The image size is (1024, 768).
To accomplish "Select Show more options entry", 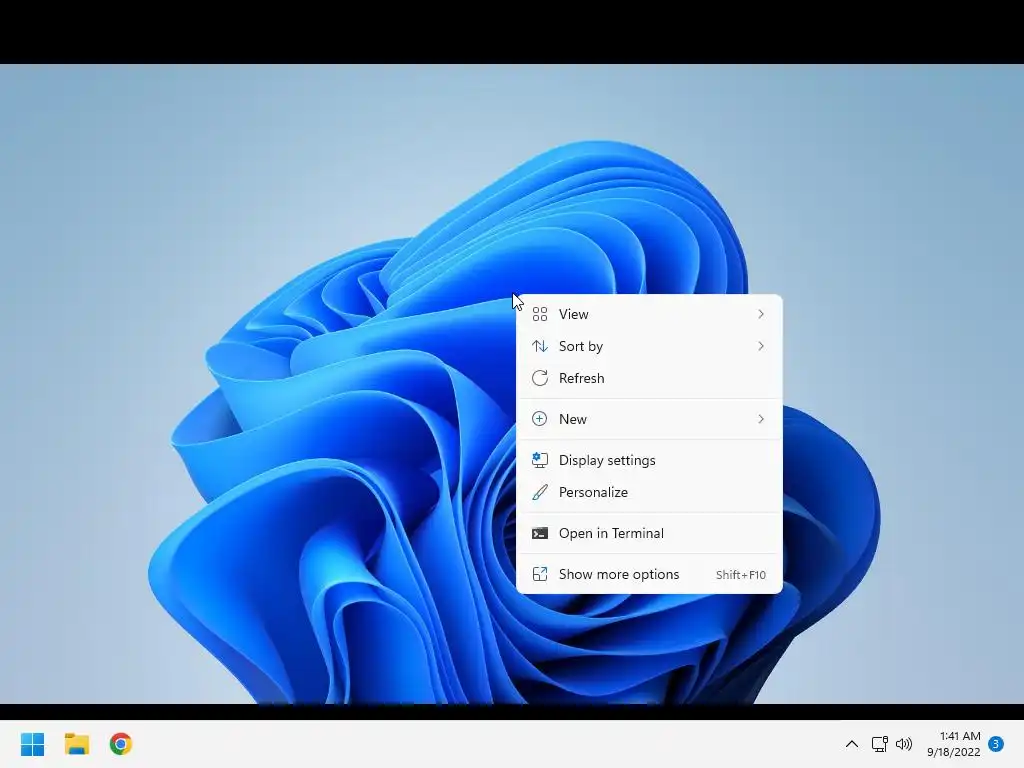I will coord(649,575).
